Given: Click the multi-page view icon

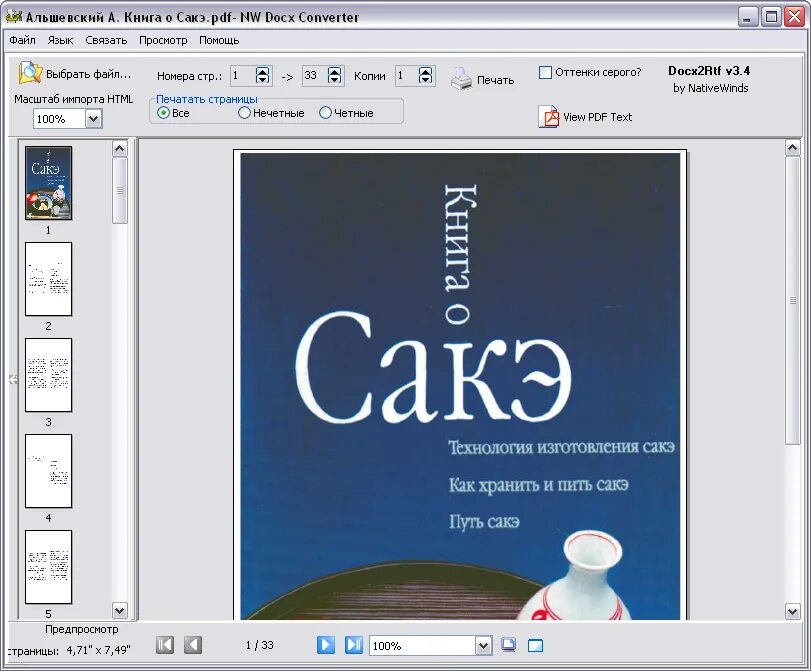Looking at the screenshot, I should tap(508, 645).
